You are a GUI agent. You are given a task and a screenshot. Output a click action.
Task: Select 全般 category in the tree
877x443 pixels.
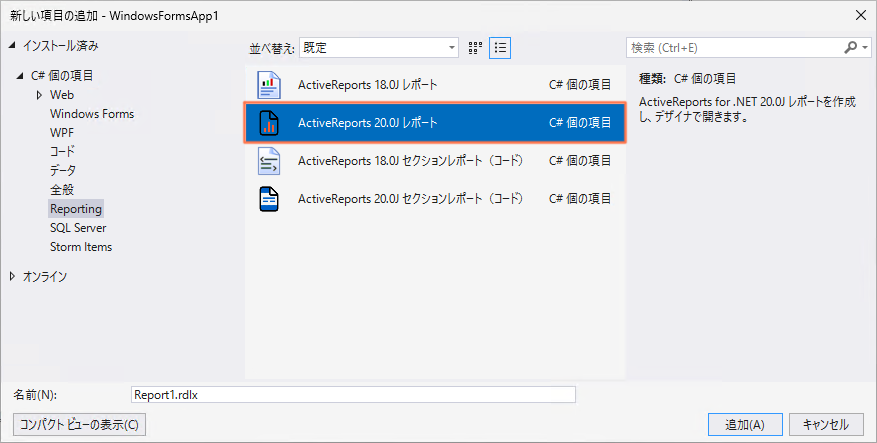(x=62, y=190)
